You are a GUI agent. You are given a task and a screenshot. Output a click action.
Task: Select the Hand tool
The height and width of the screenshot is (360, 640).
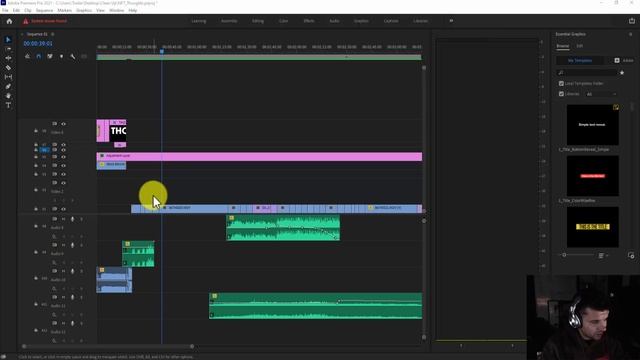(8, 96)
